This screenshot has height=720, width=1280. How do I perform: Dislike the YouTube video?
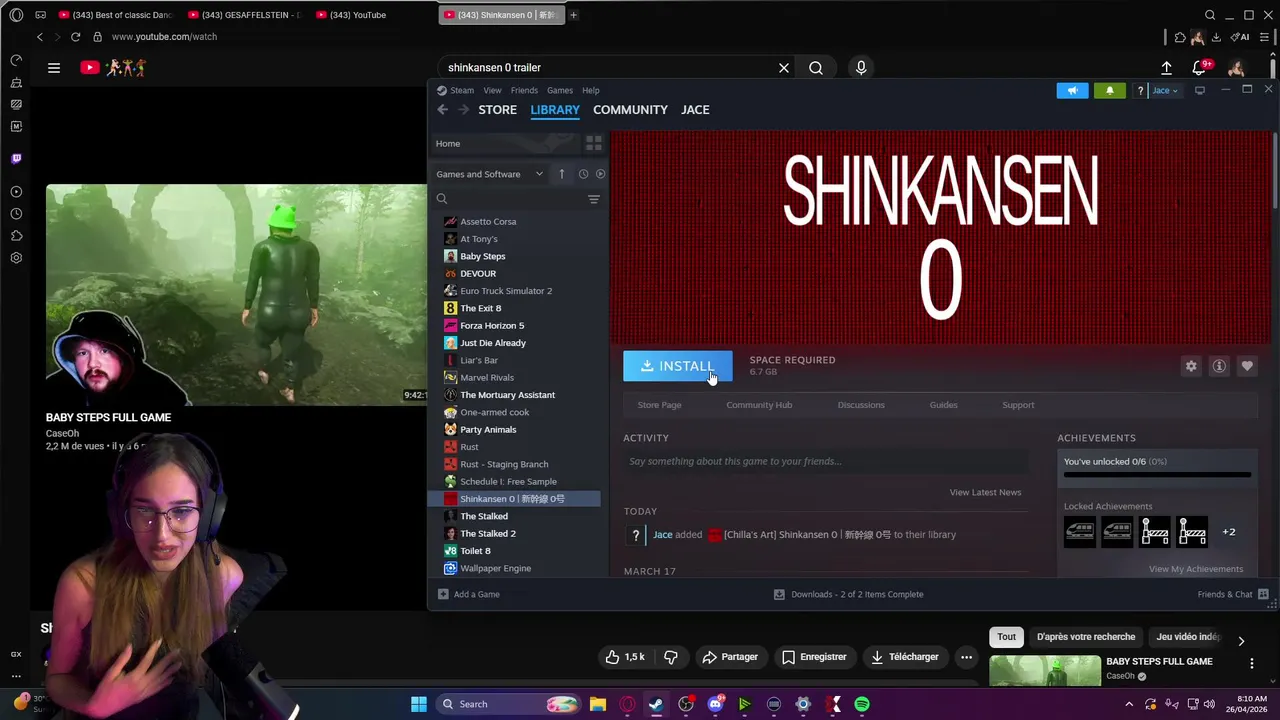pyautogui.click(x=671, y=657)
